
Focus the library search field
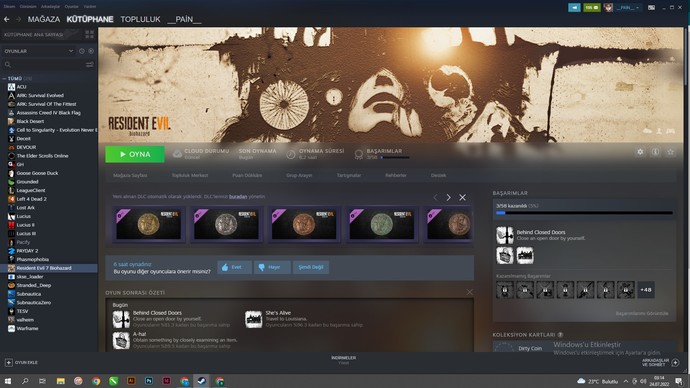(x=44, y=65)
